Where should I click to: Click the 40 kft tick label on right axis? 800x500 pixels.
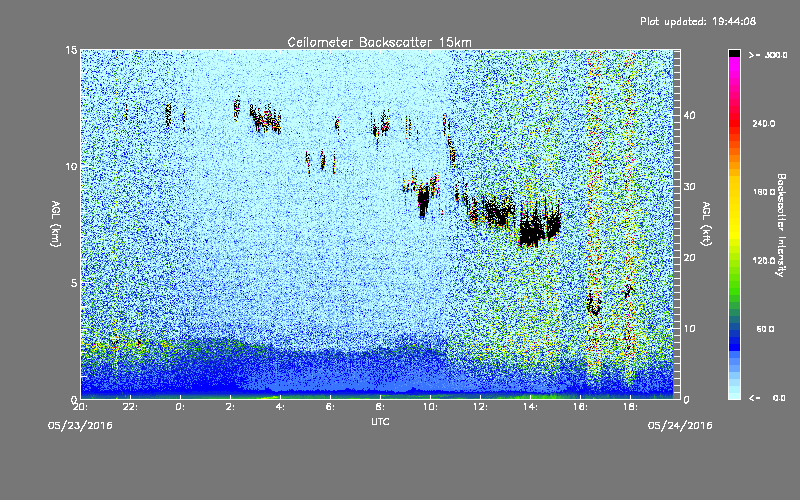(x=689, y=115)
